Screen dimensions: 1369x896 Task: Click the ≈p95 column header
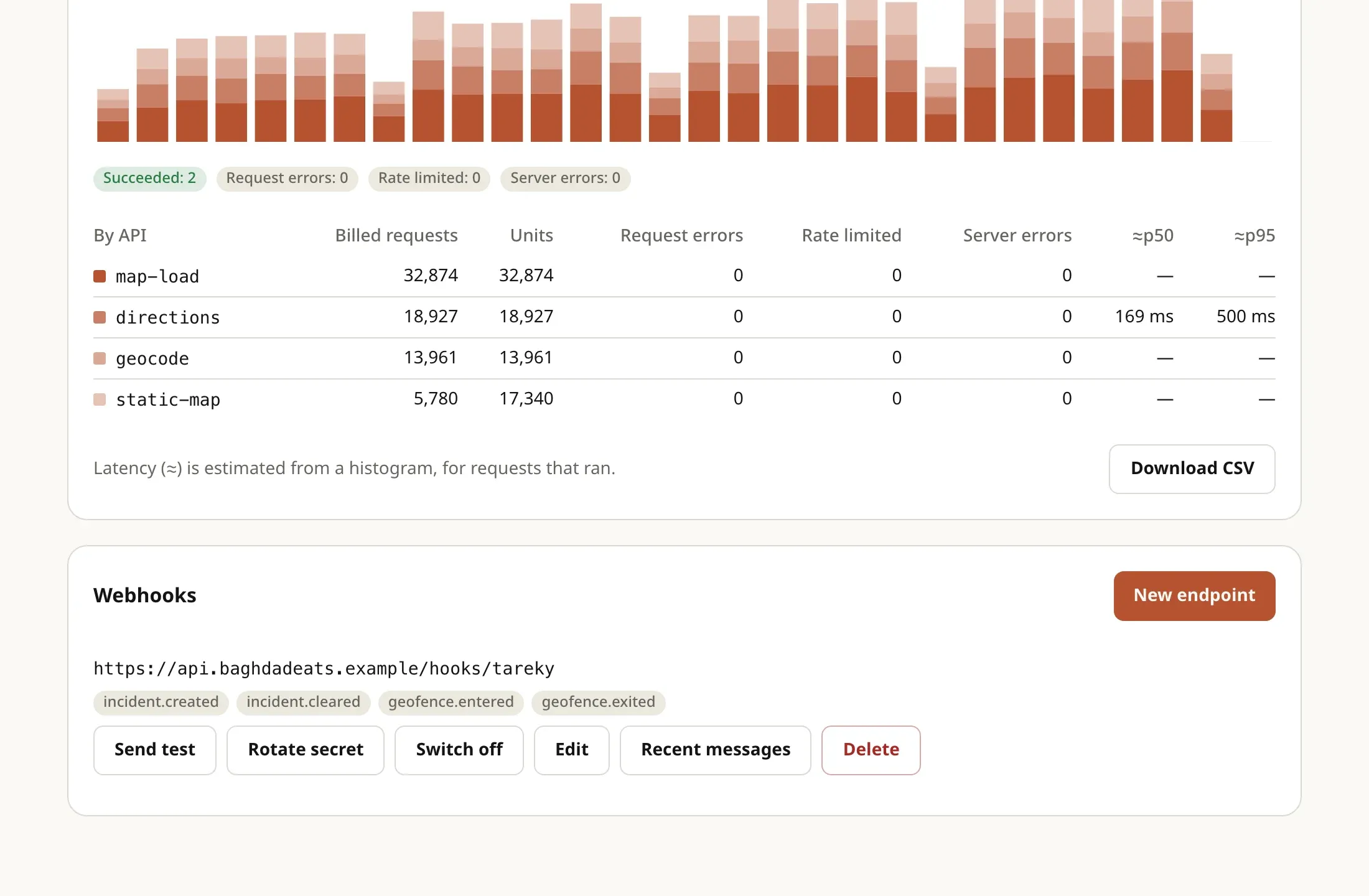(1255, 235)
